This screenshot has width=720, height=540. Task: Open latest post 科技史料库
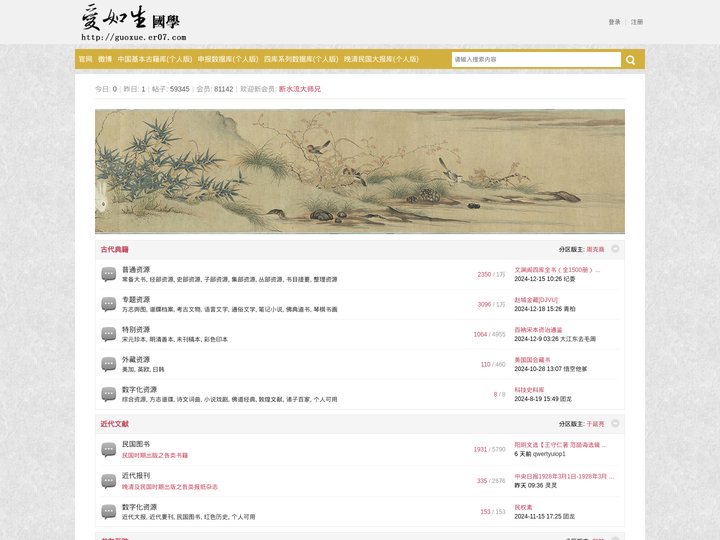(x=529, y=390)
